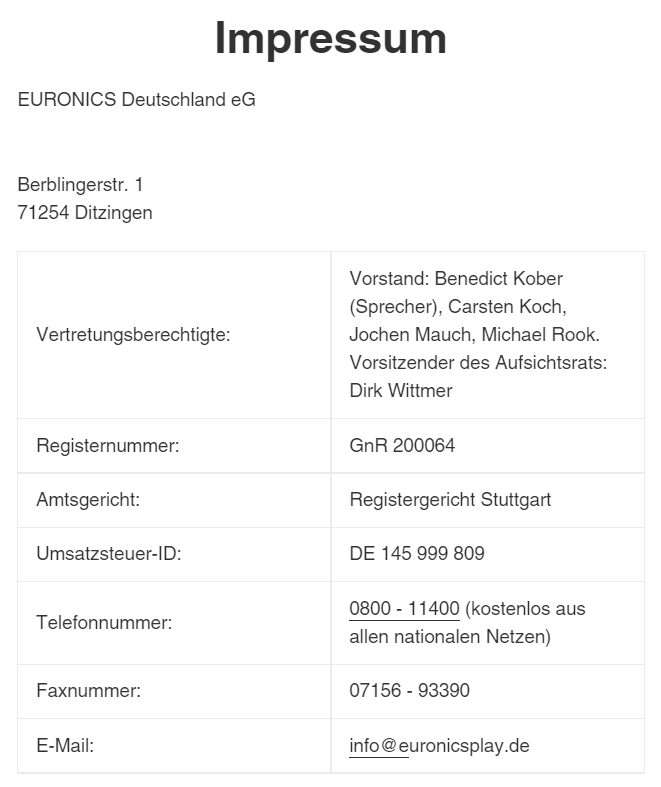Click the Registernummer label
The height and width of the screenshot is (787, 661).
108,446
